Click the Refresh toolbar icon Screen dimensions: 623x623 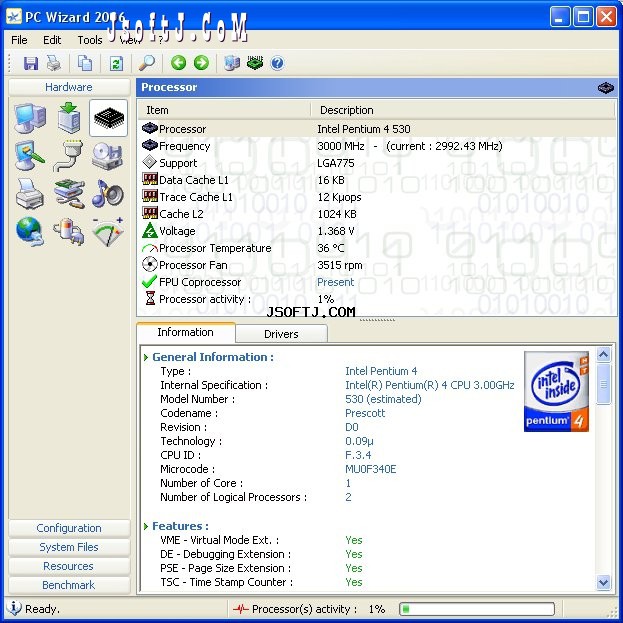pos(116,63)
